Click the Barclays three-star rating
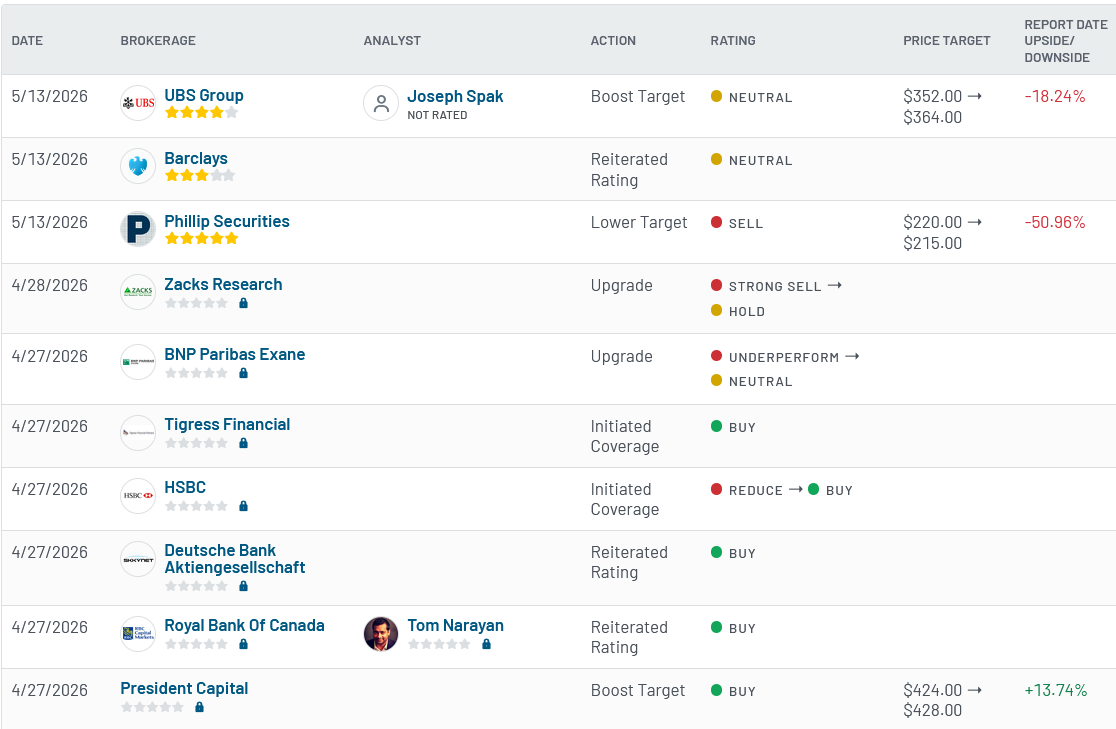 click(x=200, y=175)
